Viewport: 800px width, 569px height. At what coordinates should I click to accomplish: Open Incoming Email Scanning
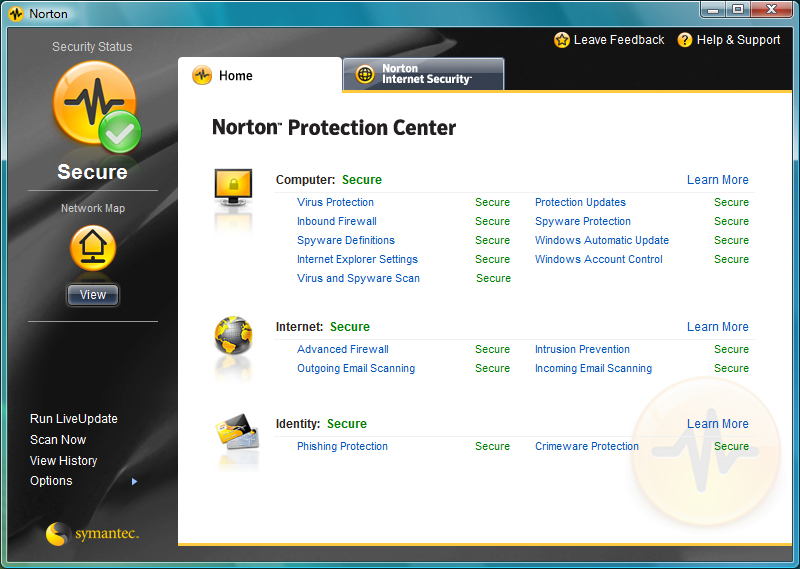[x=593, y=368]
